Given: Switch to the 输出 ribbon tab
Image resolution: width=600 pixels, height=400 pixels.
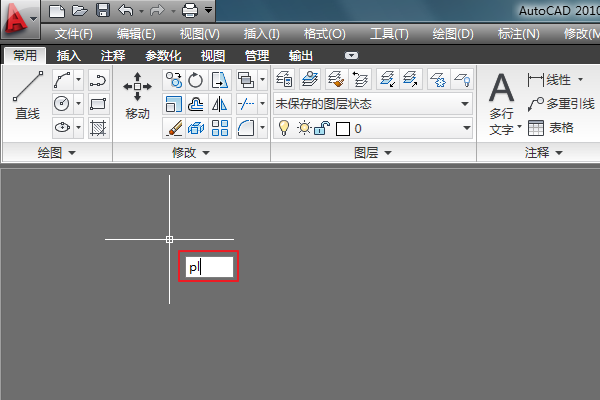Looking at the screenshot, I should pos(301,56).
